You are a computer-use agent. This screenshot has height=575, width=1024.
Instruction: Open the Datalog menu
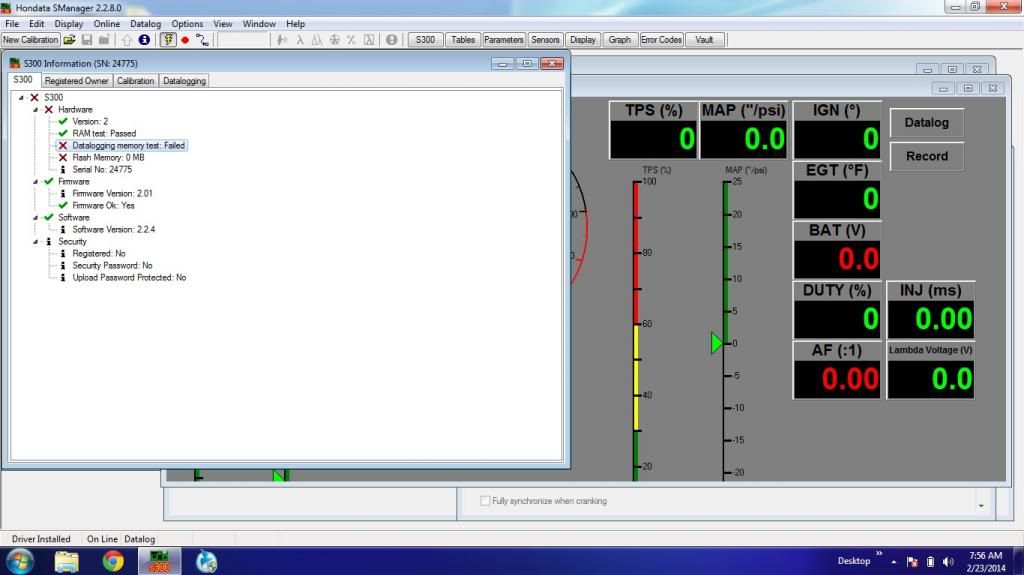[x=145, y=23]
